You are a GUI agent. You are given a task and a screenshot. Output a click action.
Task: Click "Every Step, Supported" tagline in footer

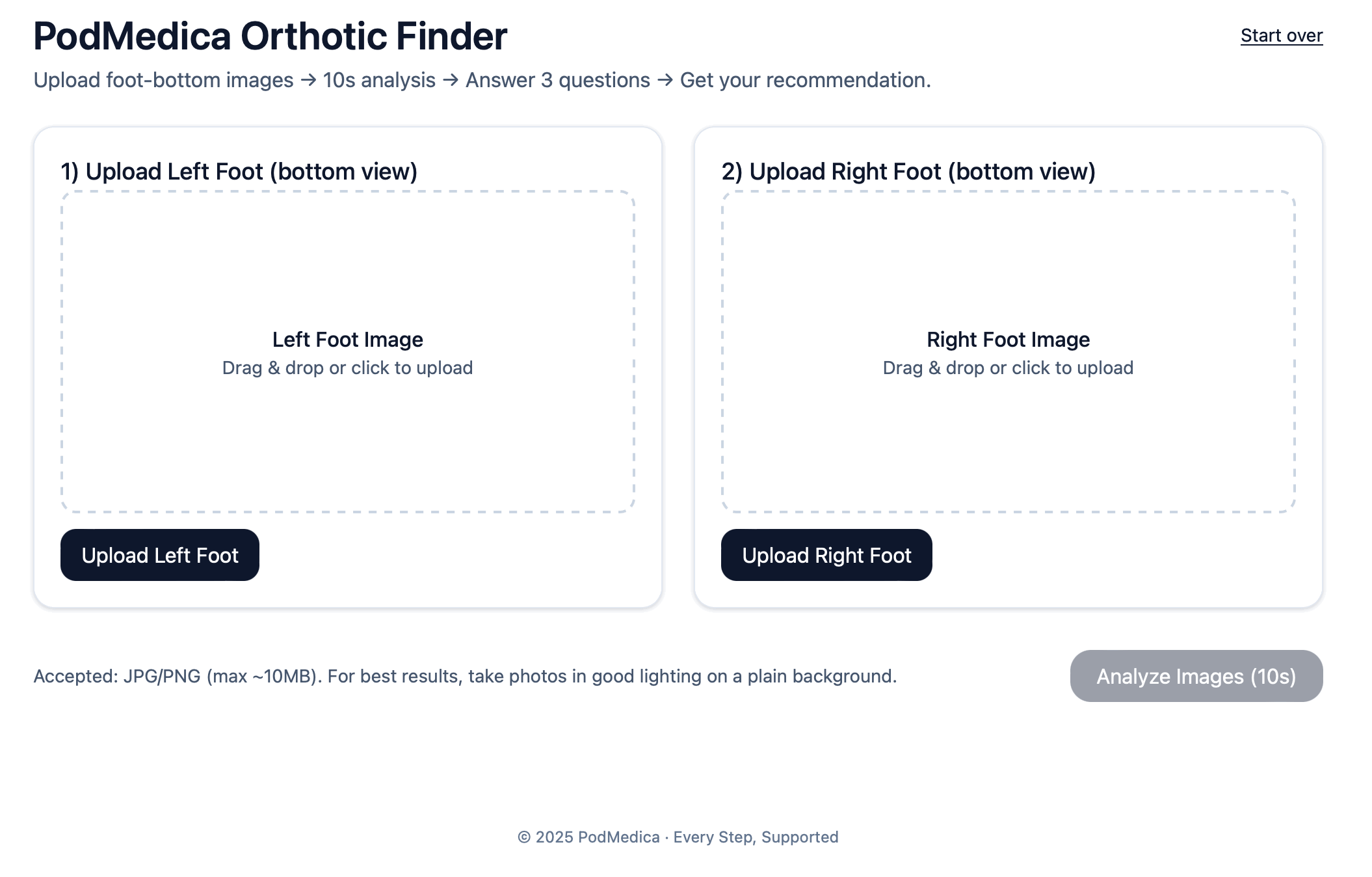(756, 837)
